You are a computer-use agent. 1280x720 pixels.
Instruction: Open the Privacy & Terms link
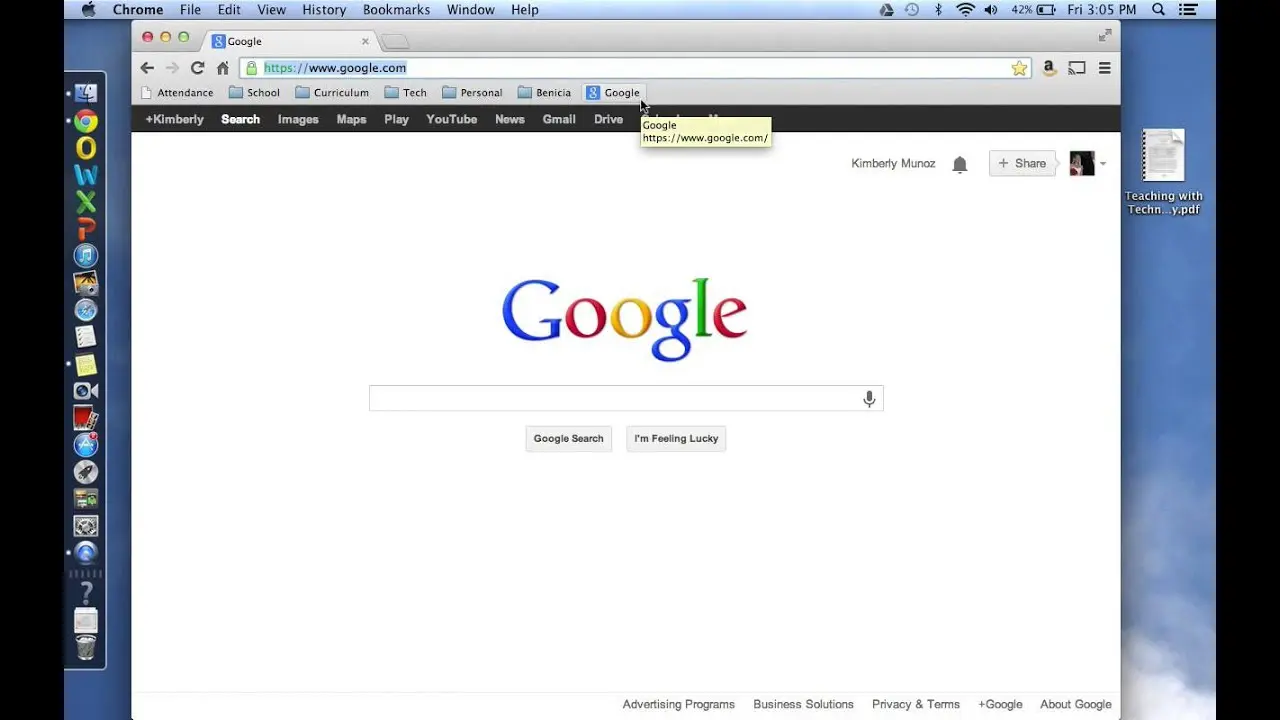(x=916, y=703)
